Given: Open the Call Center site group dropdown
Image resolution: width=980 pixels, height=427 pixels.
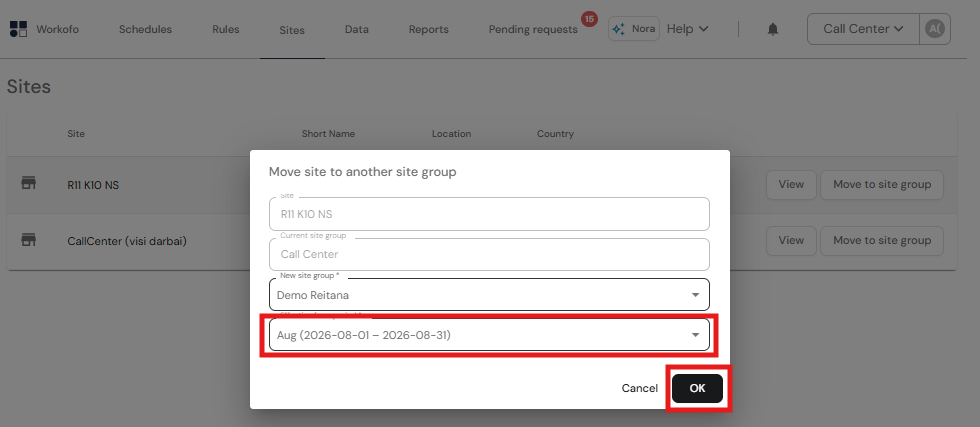Looking at the screenshot, I should click(x=863, y=29).
